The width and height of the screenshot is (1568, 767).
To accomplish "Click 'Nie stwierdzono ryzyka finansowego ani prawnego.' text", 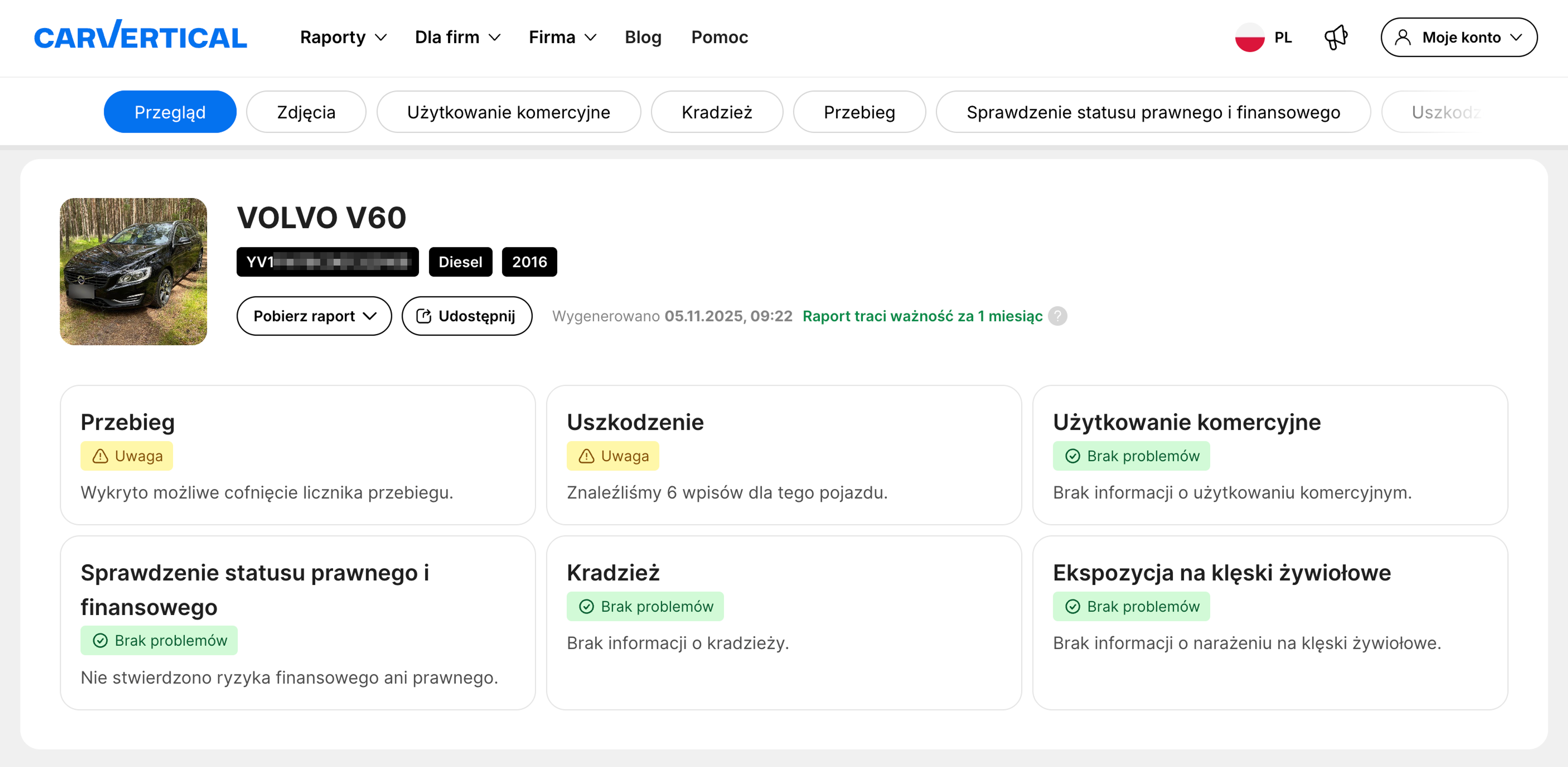I will pos(289,678).
